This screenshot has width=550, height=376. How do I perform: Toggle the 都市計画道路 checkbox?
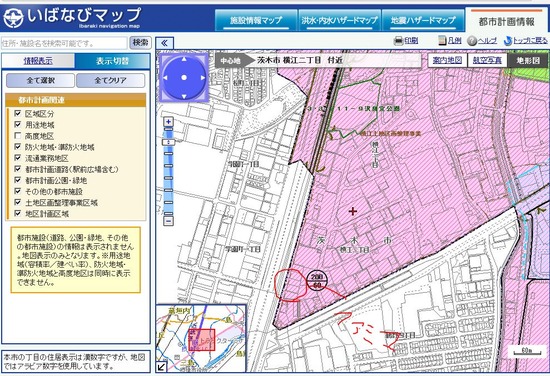(x=18, y=169)
